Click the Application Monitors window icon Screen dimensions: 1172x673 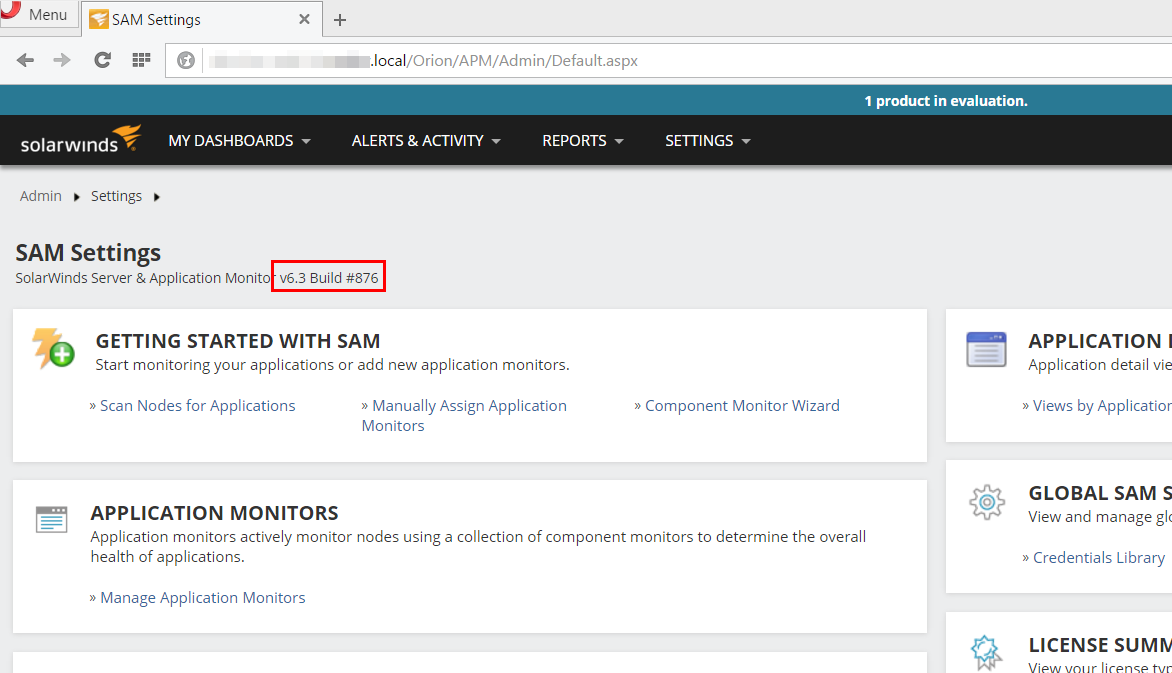point(52,519)
